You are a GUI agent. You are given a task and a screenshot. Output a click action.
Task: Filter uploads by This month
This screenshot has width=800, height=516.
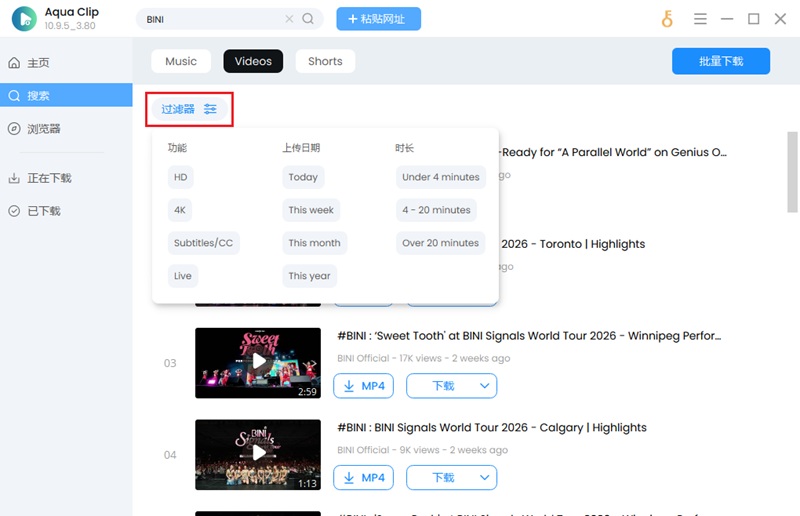click(x=314, y=243)
